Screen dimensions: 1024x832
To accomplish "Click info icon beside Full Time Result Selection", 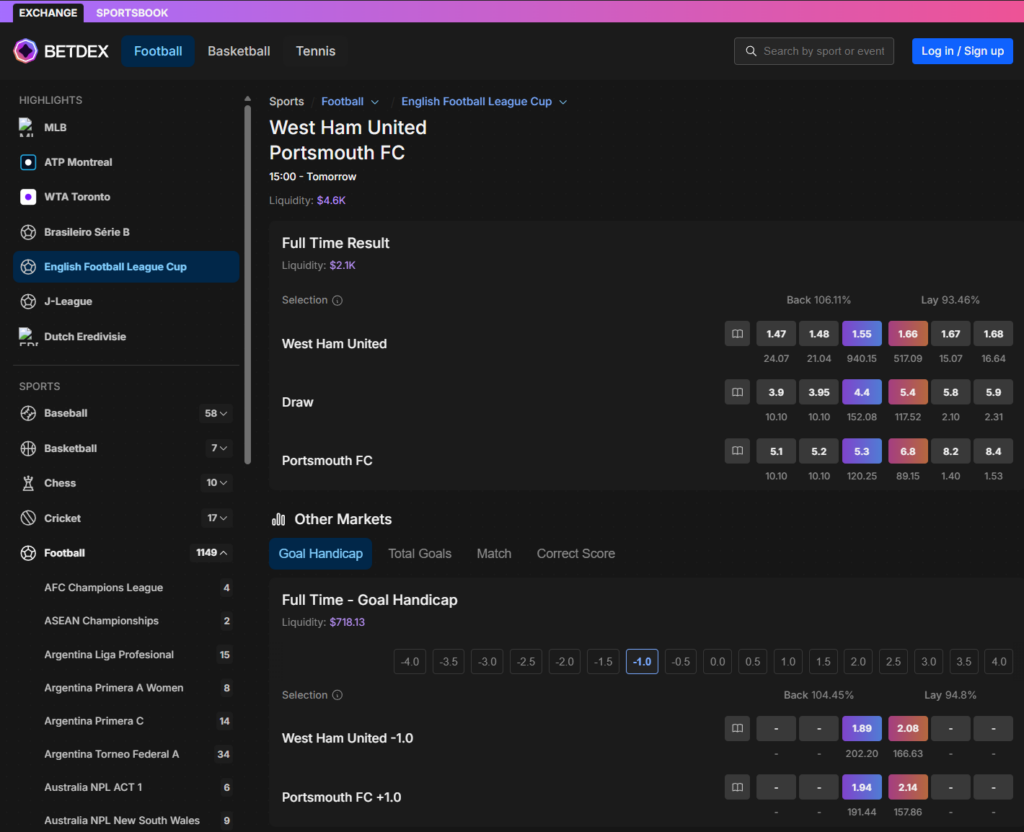I will coord(337,300).
